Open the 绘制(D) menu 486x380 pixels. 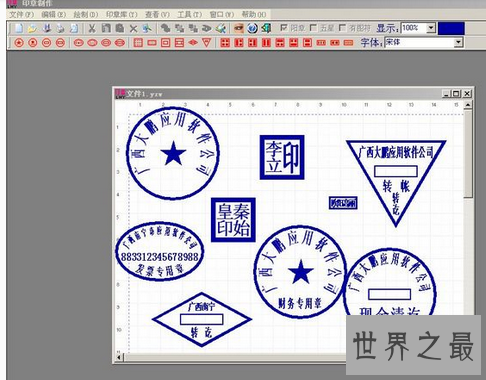click(86, 14)
